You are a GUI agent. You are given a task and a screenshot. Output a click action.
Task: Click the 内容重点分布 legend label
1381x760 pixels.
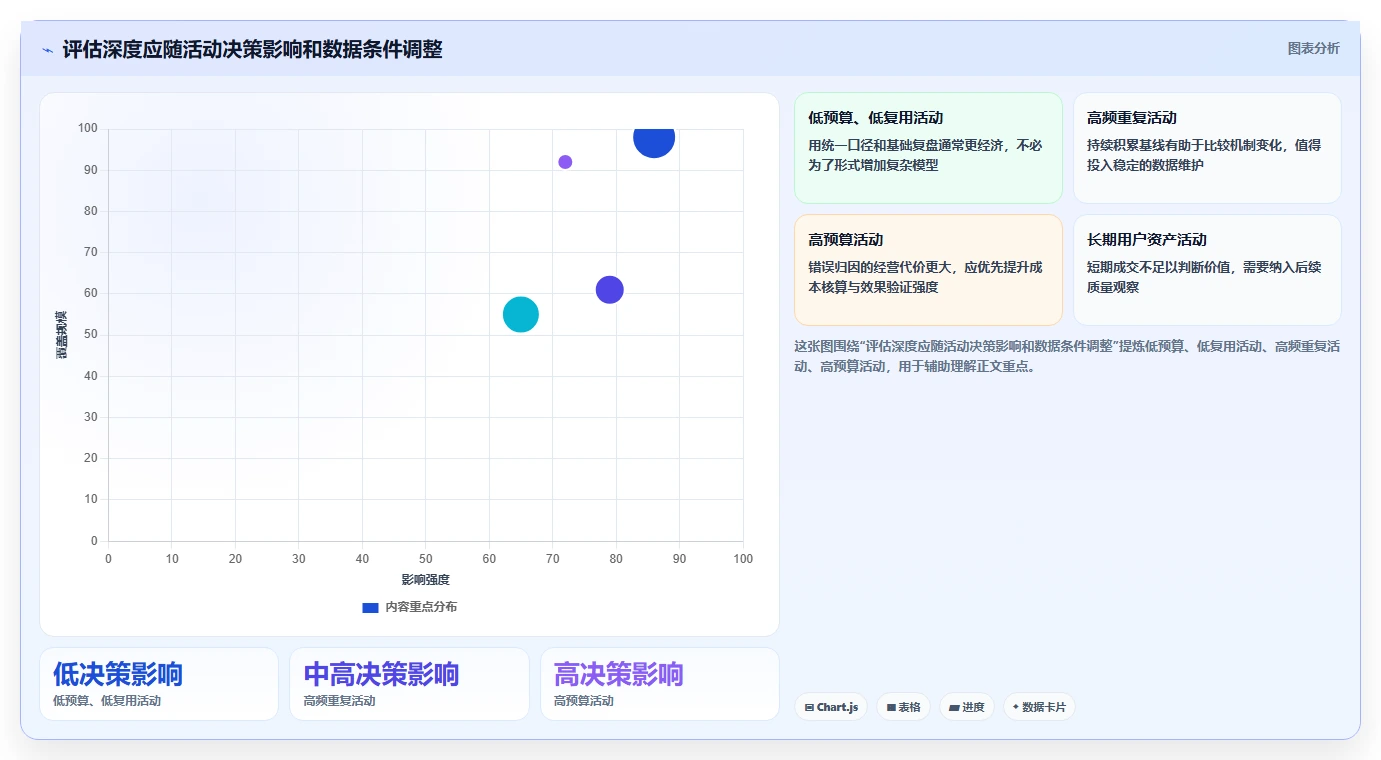tap(421, 607)
